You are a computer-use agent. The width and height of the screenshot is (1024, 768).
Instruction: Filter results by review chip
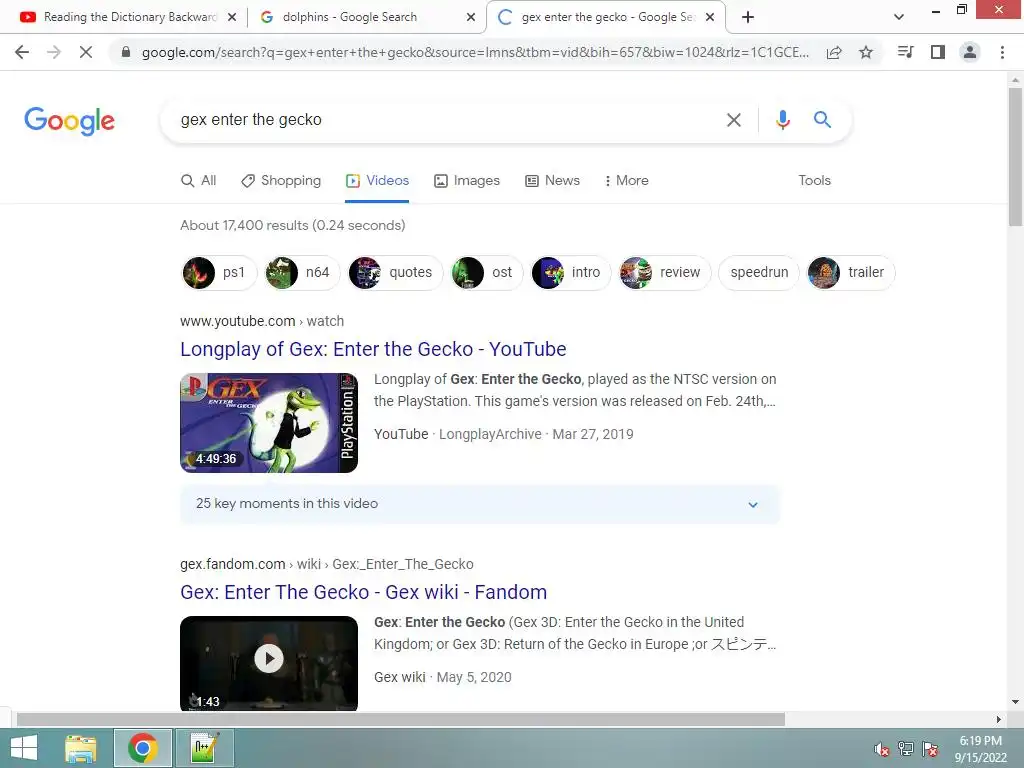pos(664,272)
